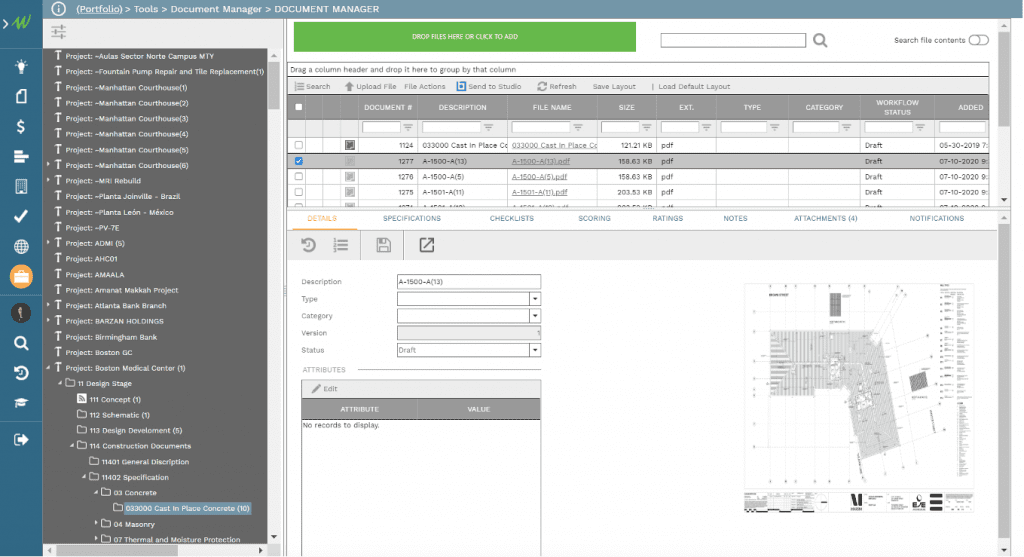Screen dimensions: 1024x557
Task: Switch to the Scoring tab
Action: pyautogui.click(x=594, y=219)
